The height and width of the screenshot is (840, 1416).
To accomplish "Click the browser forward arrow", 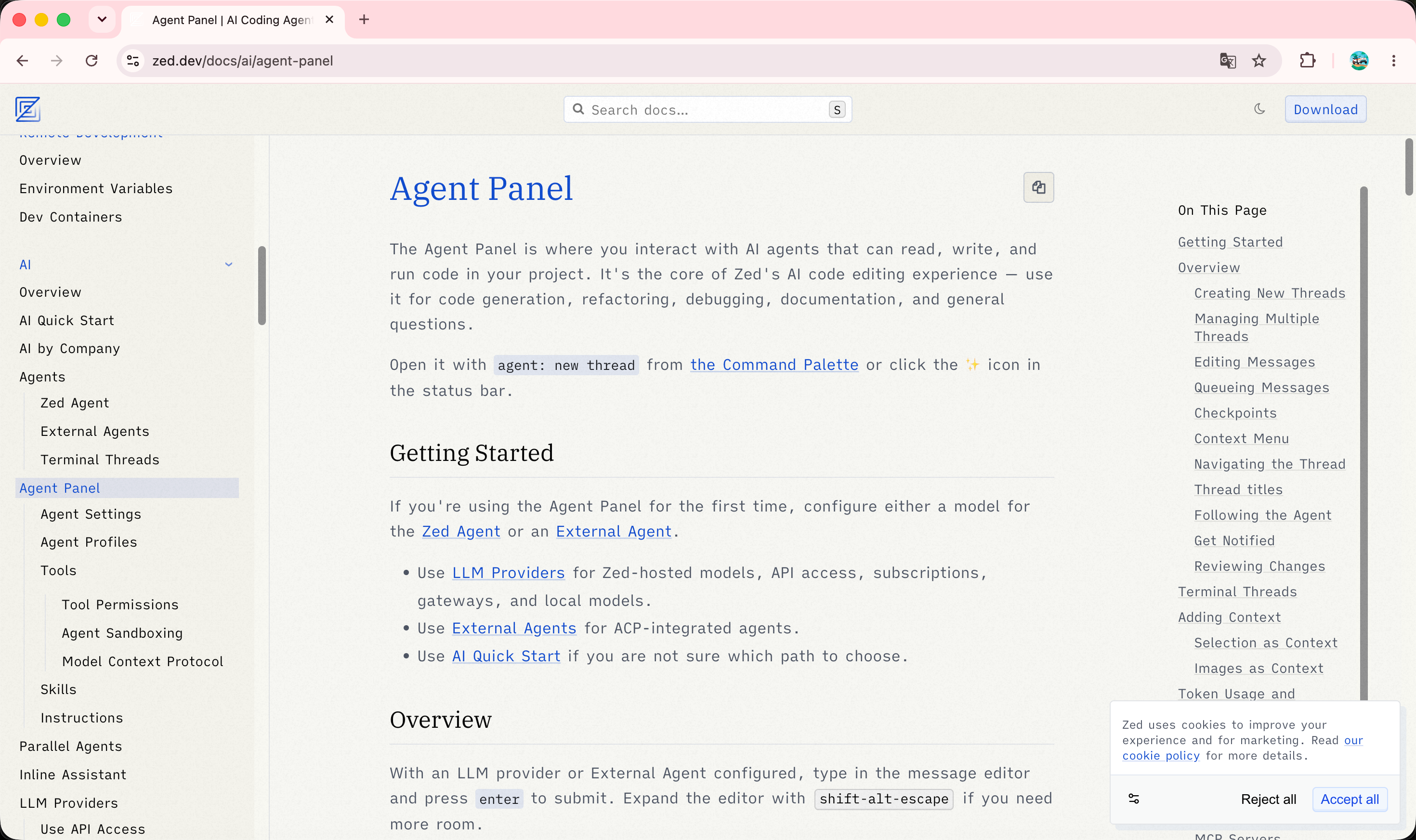I will click(57, 61).
